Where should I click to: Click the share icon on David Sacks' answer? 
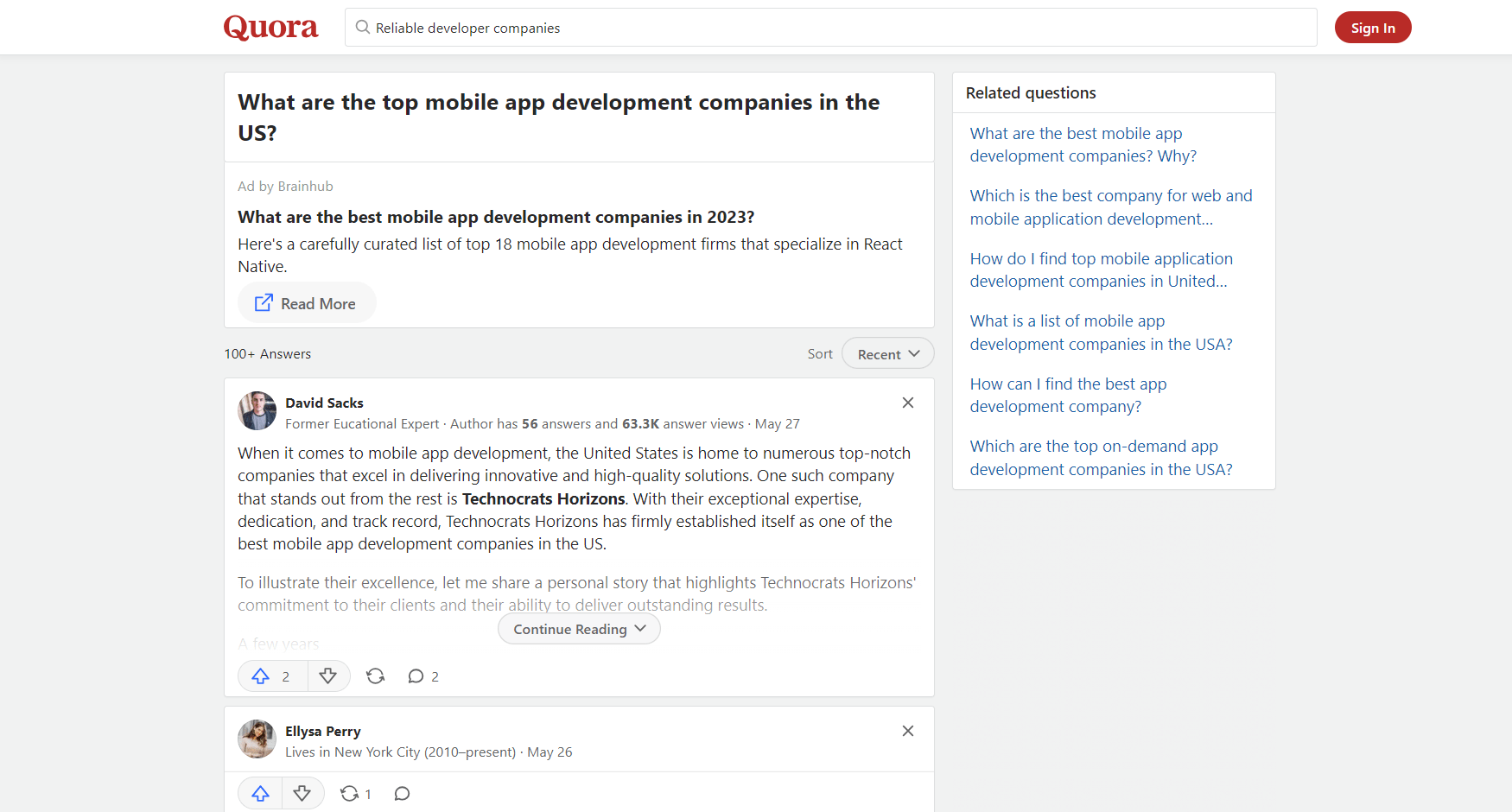coord(375,676)
